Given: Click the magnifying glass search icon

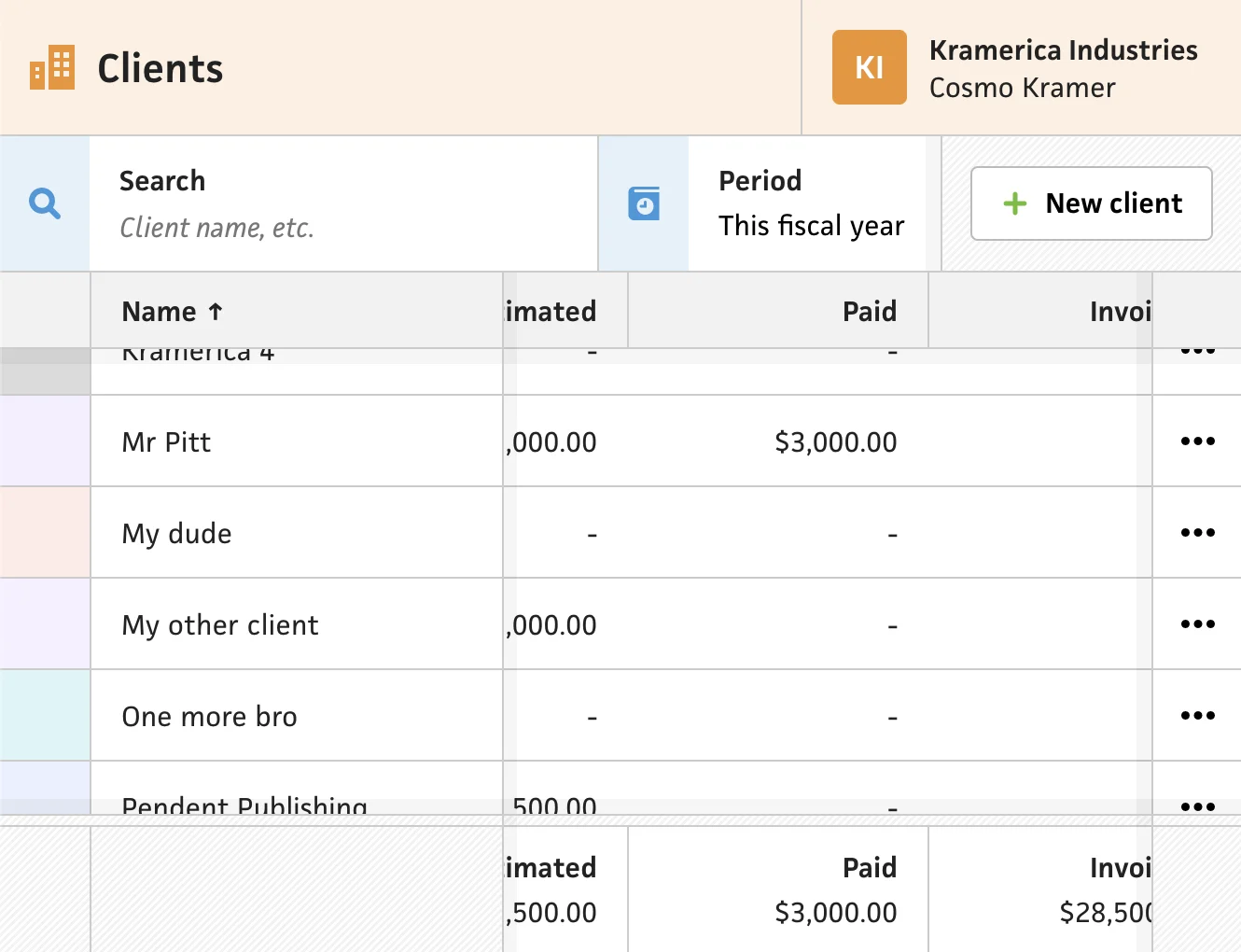Looking at the screenshot, I should pos(45,203).
